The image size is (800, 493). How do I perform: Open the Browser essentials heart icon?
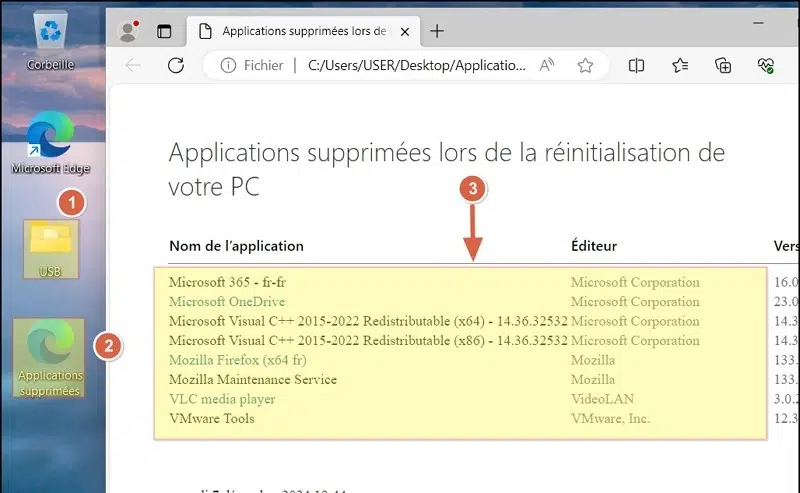coord(766,65)
